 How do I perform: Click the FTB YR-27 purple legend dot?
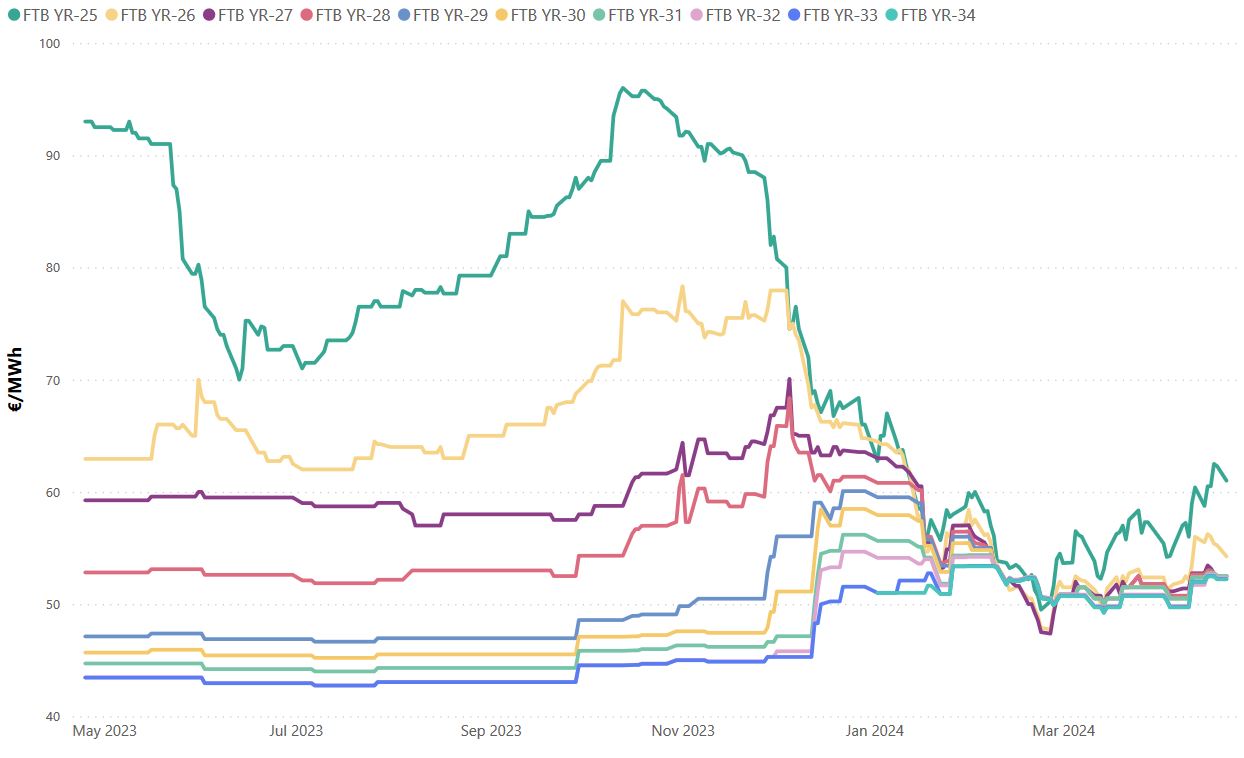coord(208,15)
